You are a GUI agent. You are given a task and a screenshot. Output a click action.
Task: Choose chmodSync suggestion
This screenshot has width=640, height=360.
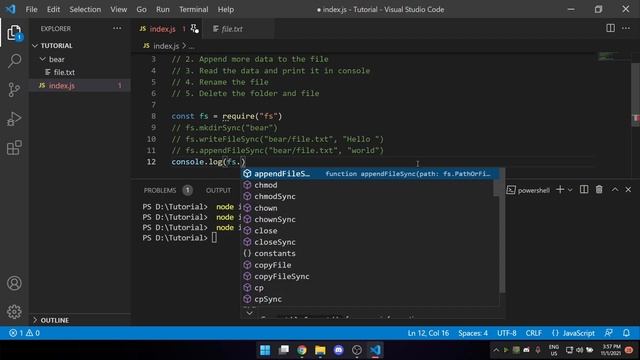pyautogui.click(x=369, y=196)
